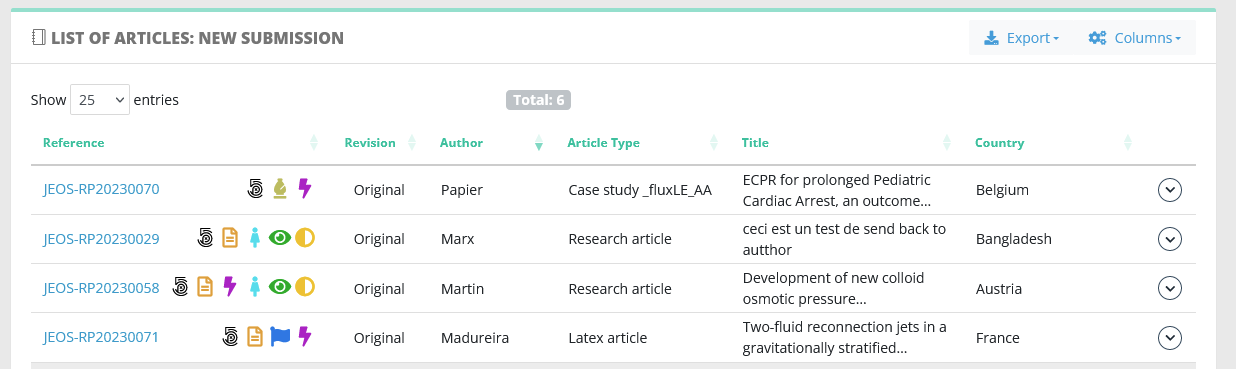
Task: Open the Columns dropdown
Action: [x=1134, y=38]
